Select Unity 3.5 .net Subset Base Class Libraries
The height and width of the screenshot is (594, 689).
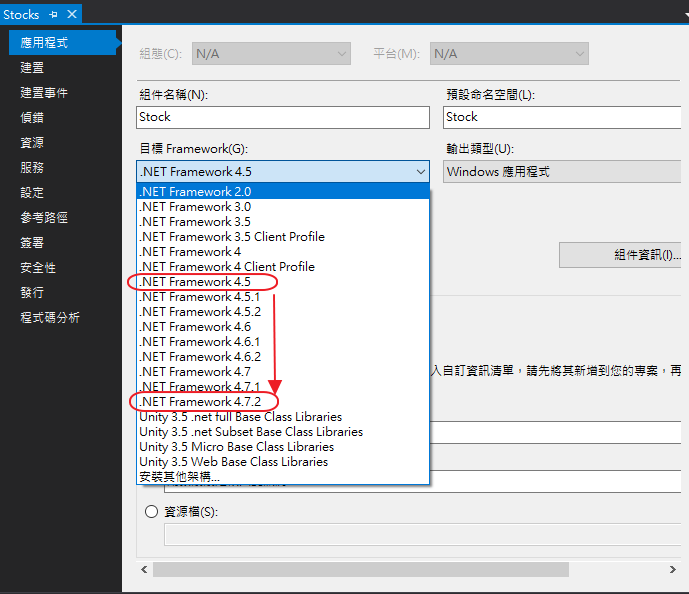coord(283,432)
